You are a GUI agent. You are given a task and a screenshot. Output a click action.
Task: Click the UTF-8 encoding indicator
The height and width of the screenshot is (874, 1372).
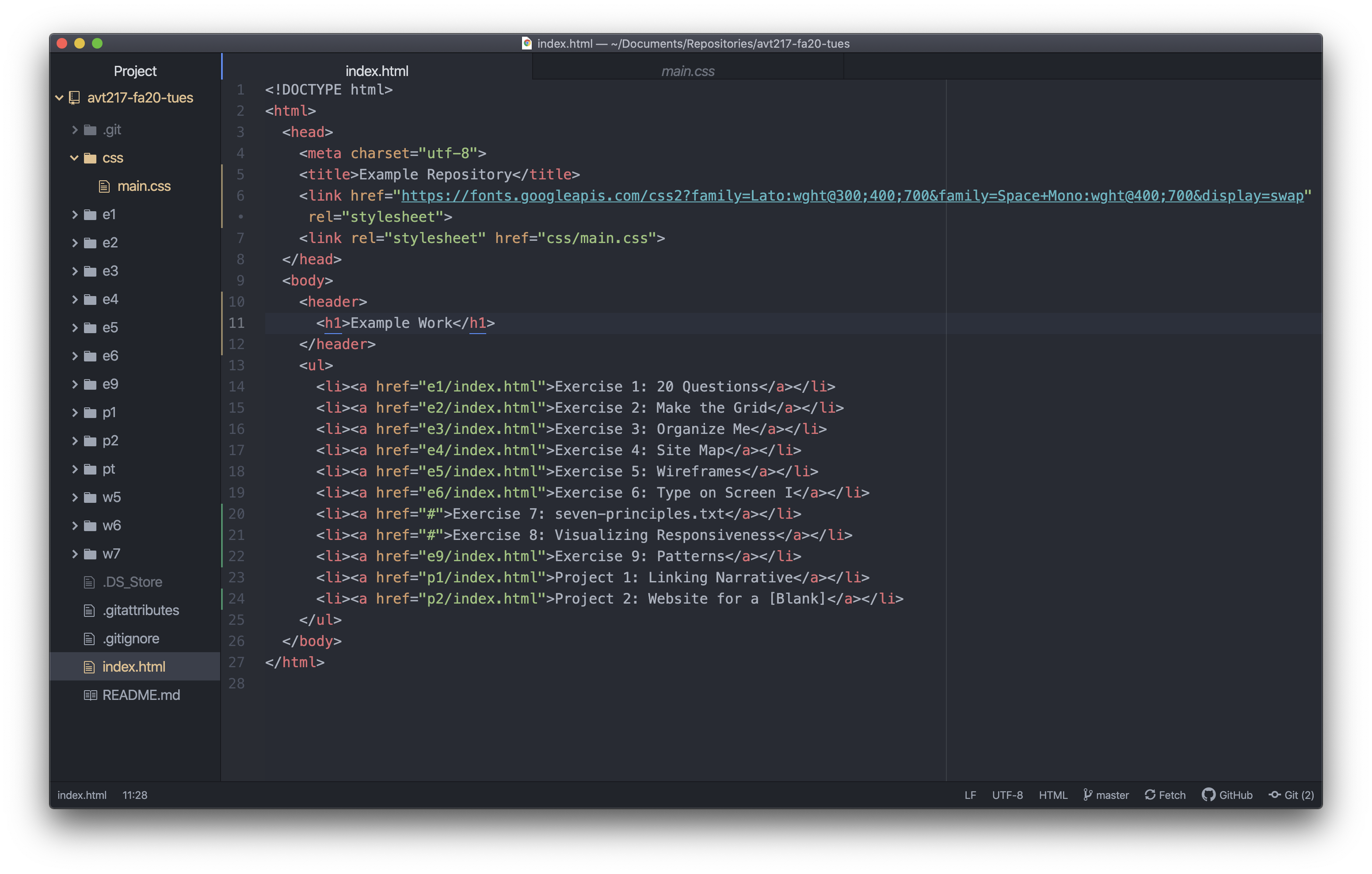coord(1007,795)
